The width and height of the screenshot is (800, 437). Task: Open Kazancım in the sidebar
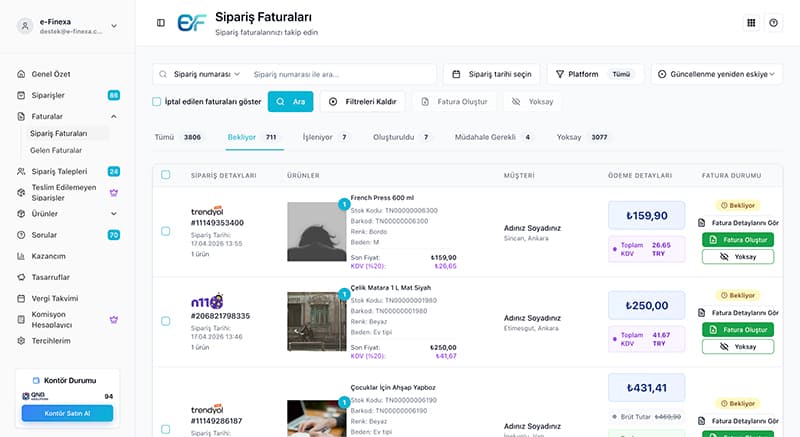[48, 256]
